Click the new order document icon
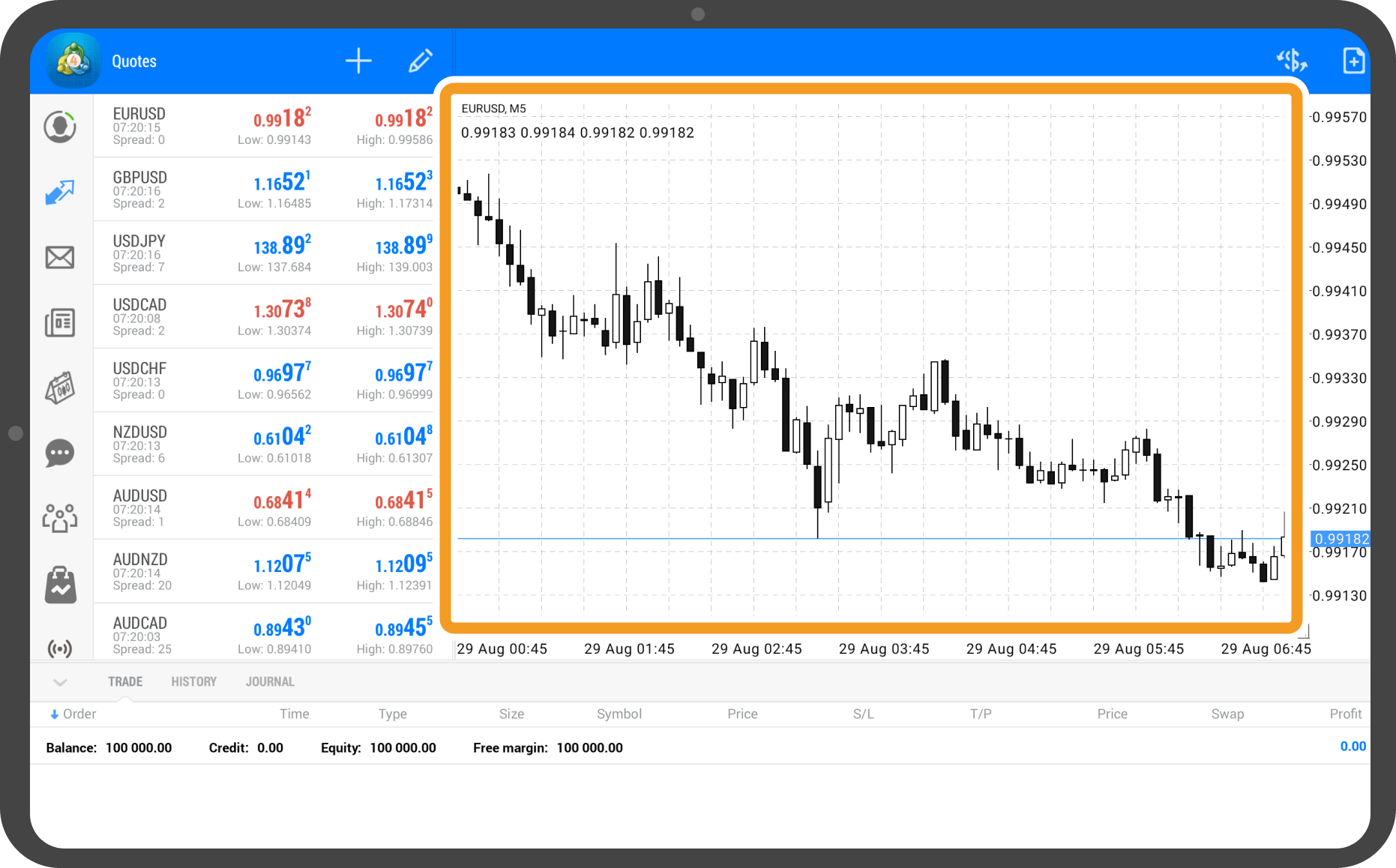The height and width of the screenshot is (868, 1396). tap(1353, 61)
